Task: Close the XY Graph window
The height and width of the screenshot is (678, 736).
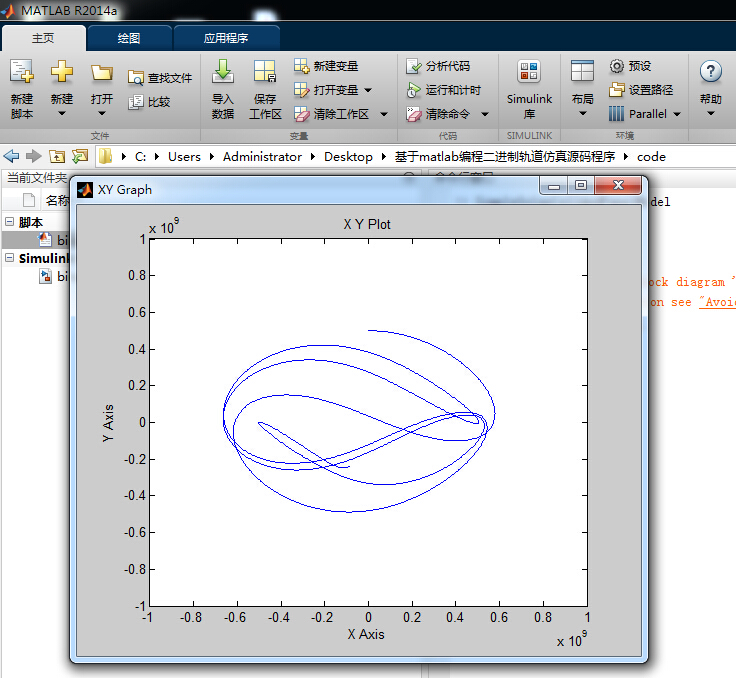Action: click(x=618, y=185)
